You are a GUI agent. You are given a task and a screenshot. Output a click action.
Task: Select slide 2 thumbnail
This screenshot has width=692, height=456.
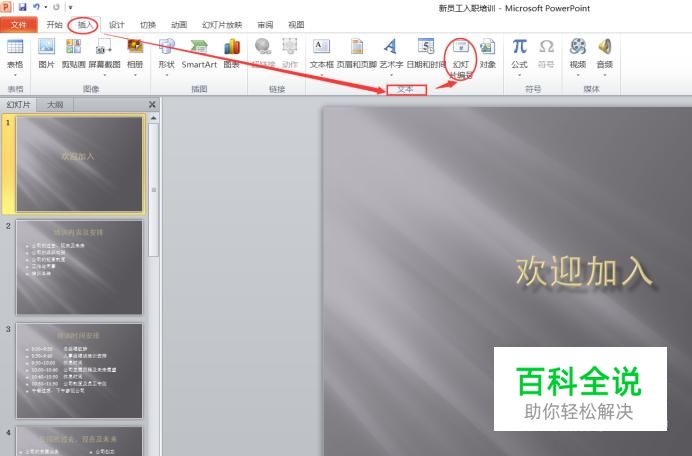pos(79,268)
